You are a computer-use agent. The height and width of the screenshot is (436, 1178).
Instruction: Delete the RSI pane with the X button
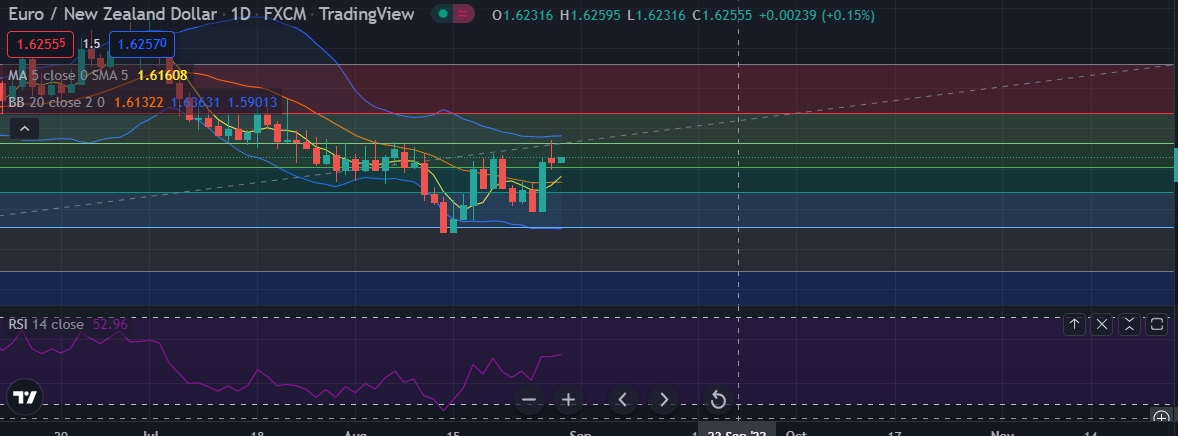1102,324
